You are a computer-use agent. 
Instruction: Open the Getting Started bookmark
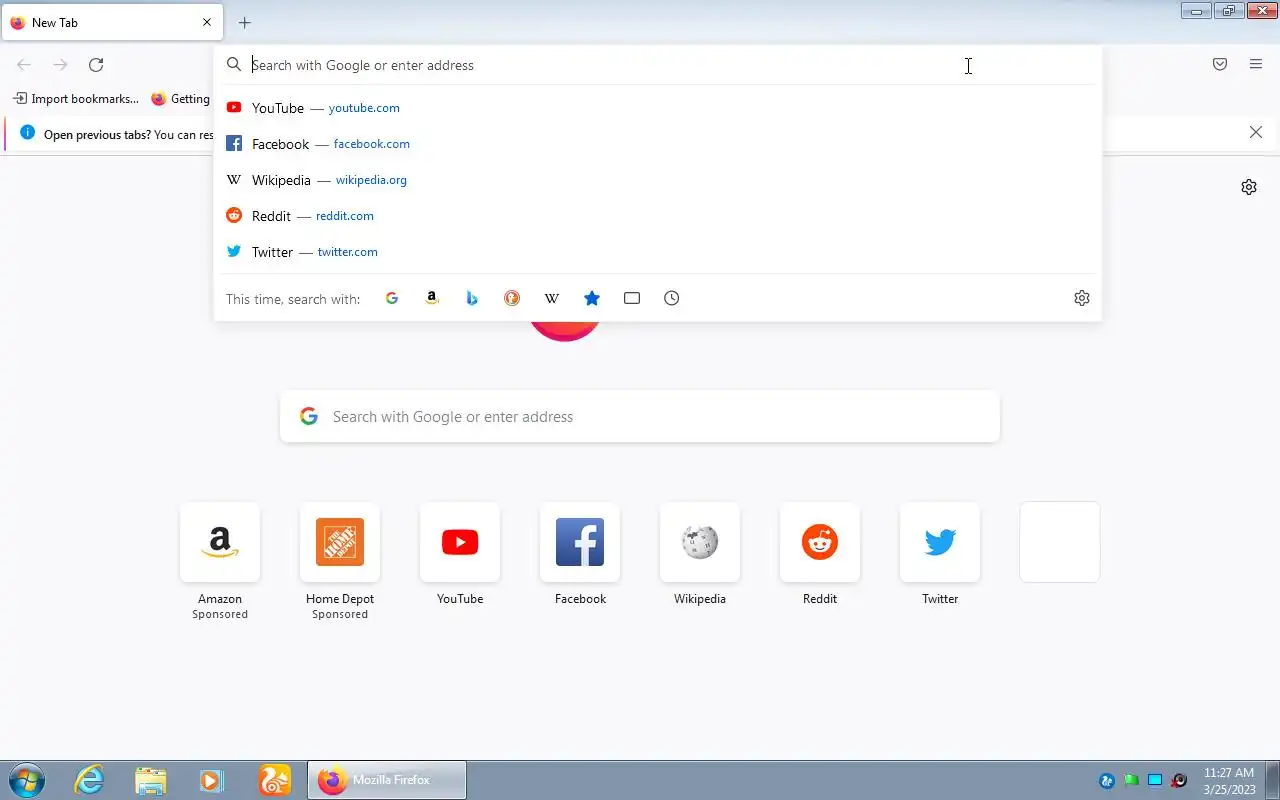180,99
